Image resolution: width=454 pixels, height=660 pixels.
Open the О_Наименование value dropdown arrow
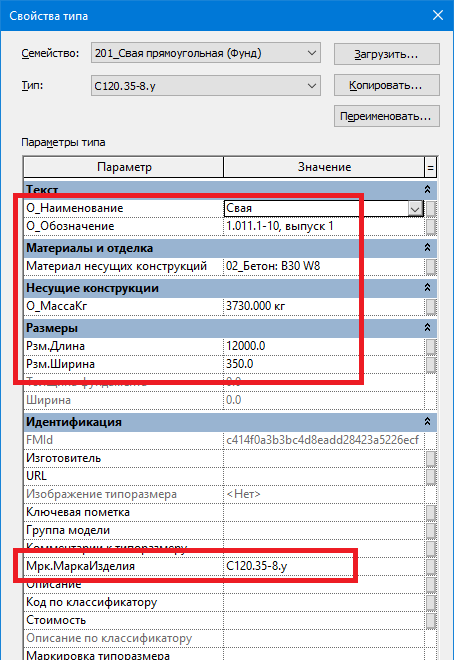pos(415,208)
